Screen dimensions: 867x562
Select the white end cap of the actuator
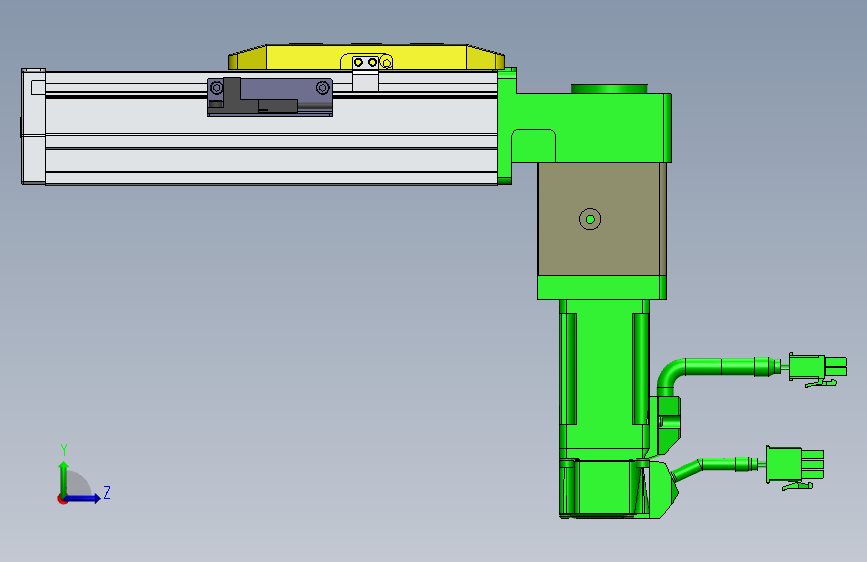[33, 127]
